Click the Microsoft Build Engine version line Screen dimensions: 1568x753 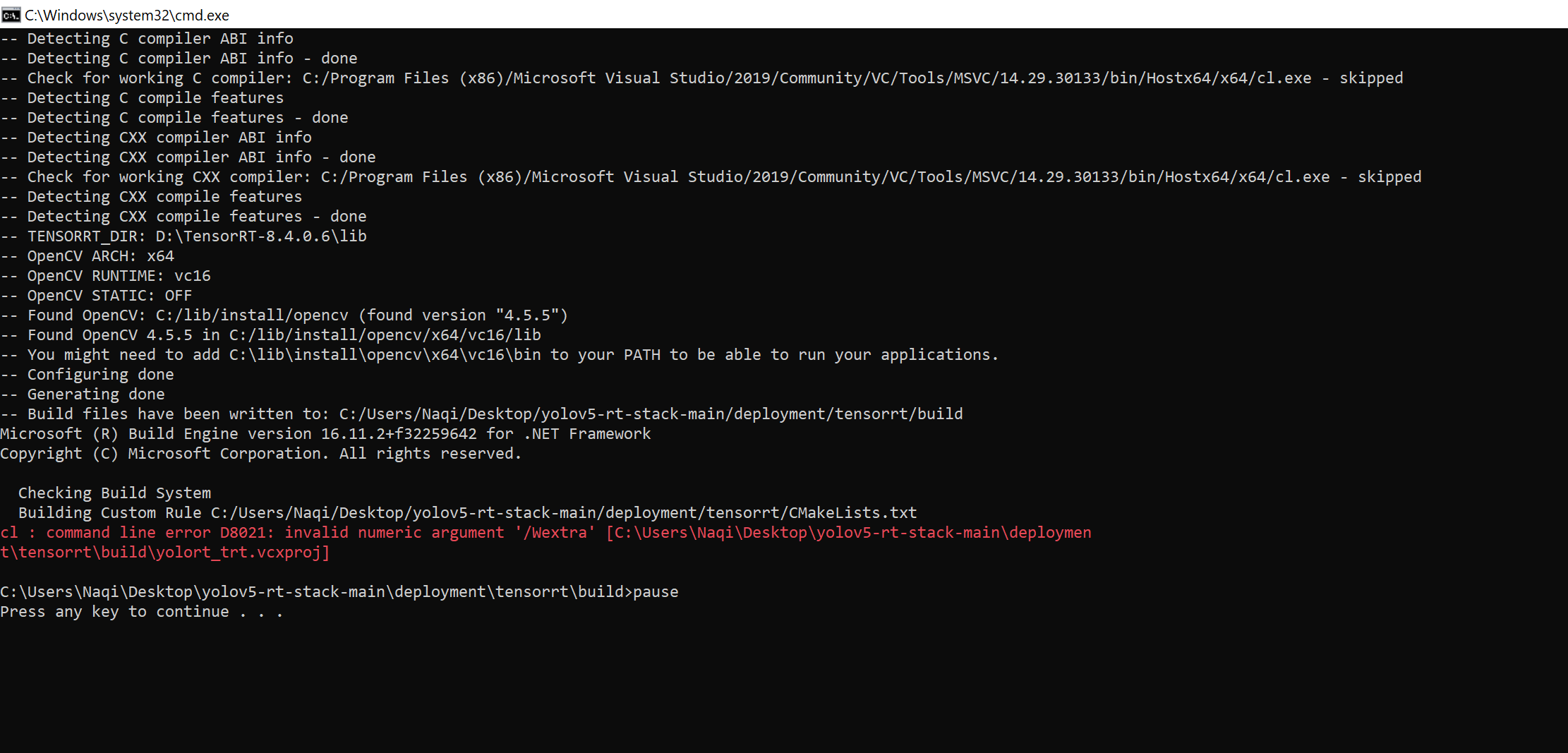pos(325,433)
